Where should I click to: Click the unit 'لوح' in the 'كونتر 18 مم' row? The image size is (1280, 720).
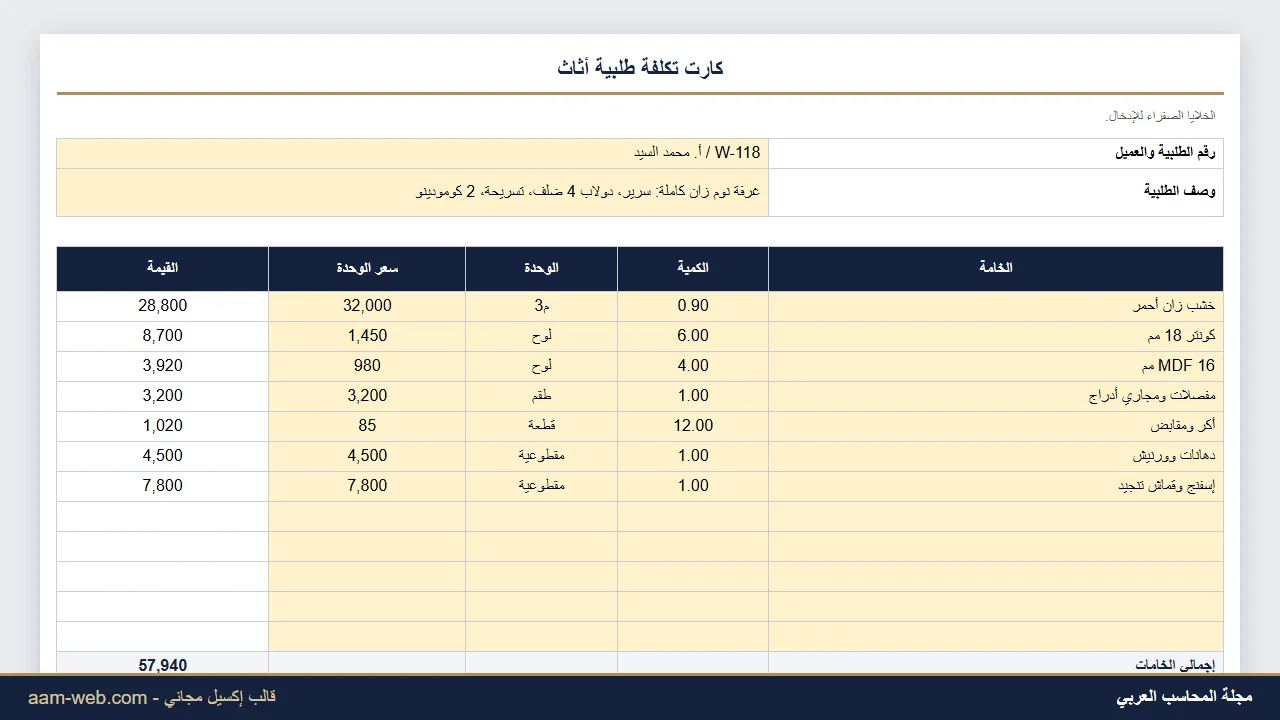(x=541, y=336)
